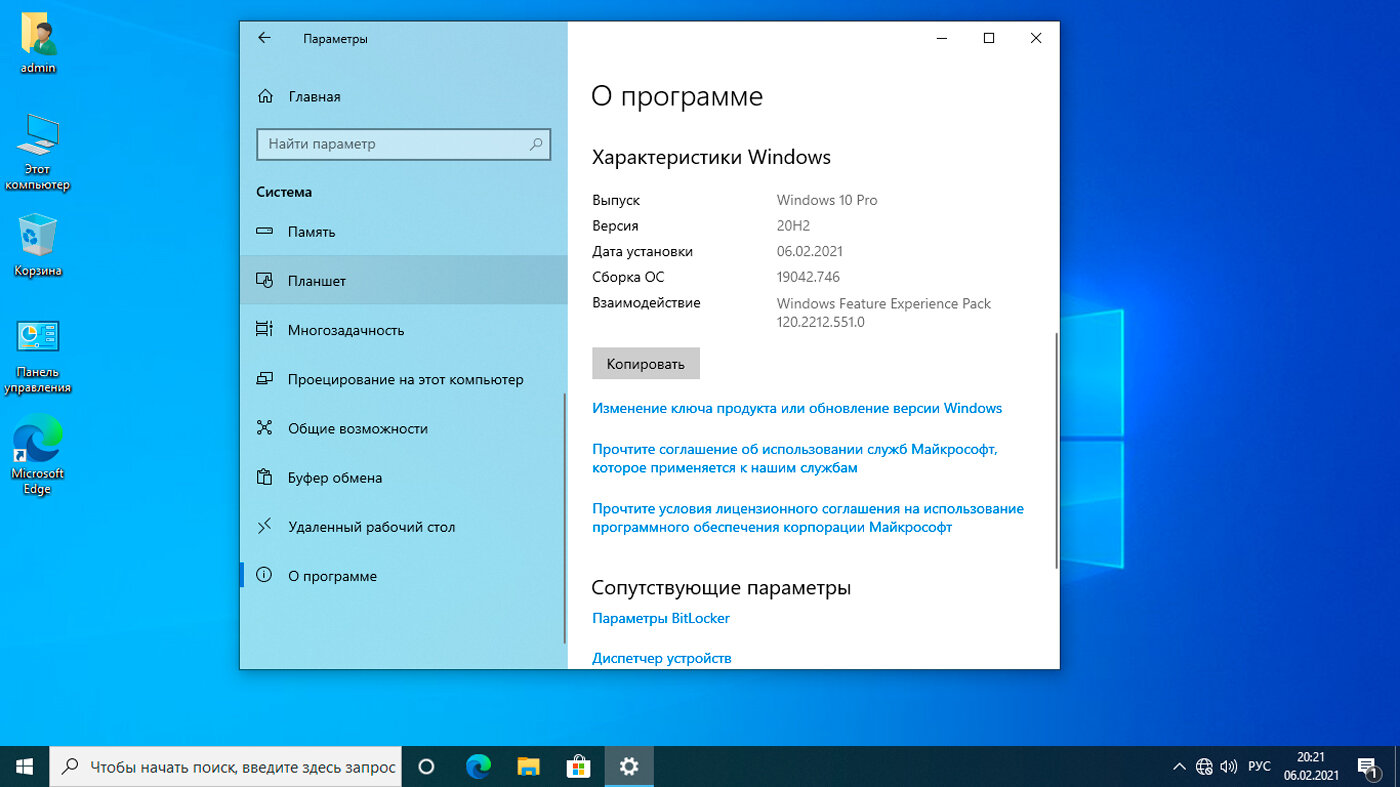Open the volume speaker icon
1400x787 pixels.
[x=1229, y=767]
